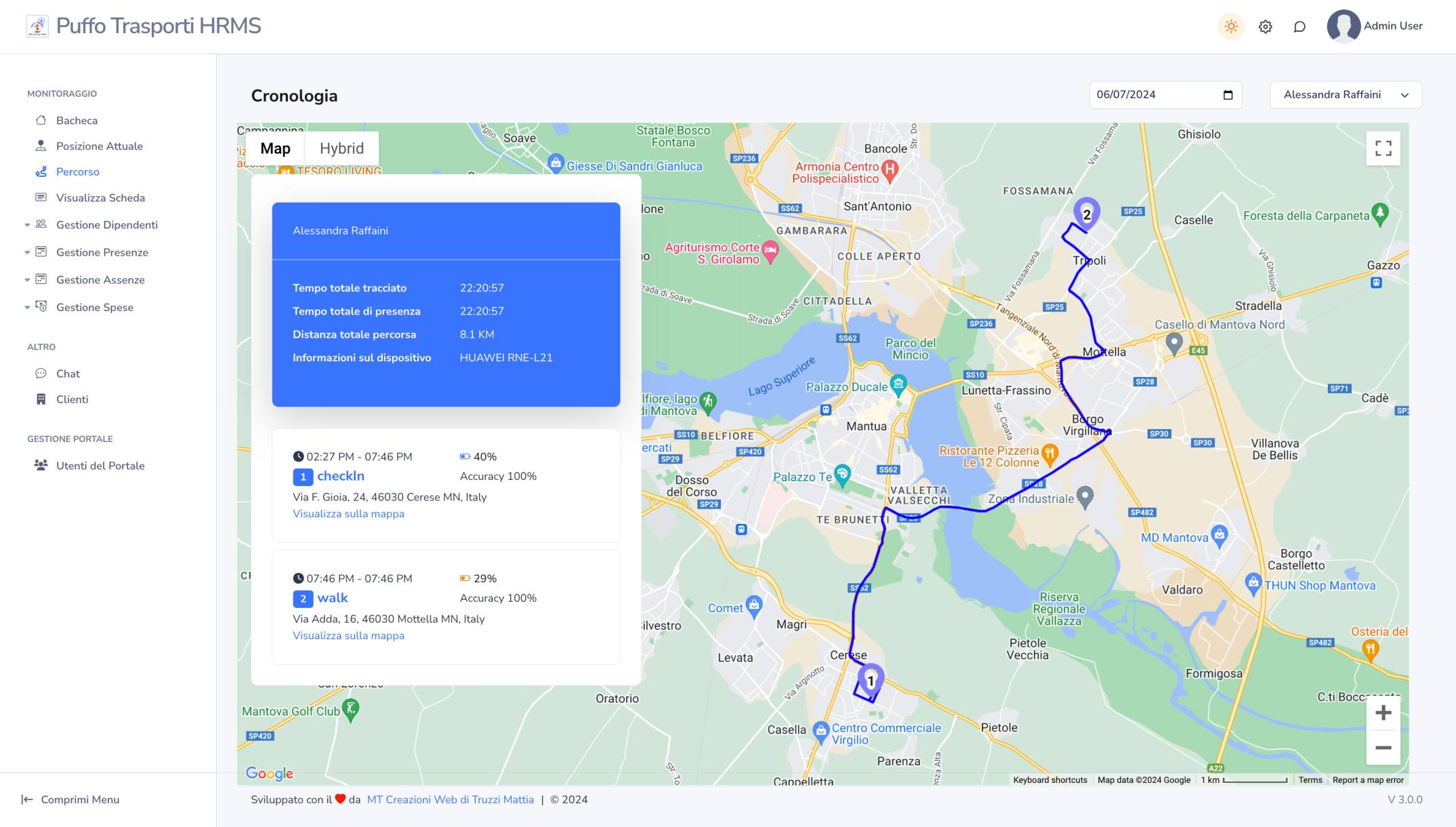
Task: Click the Admin User avatar
Action: pyautogui.click(x=1343, y=26)
